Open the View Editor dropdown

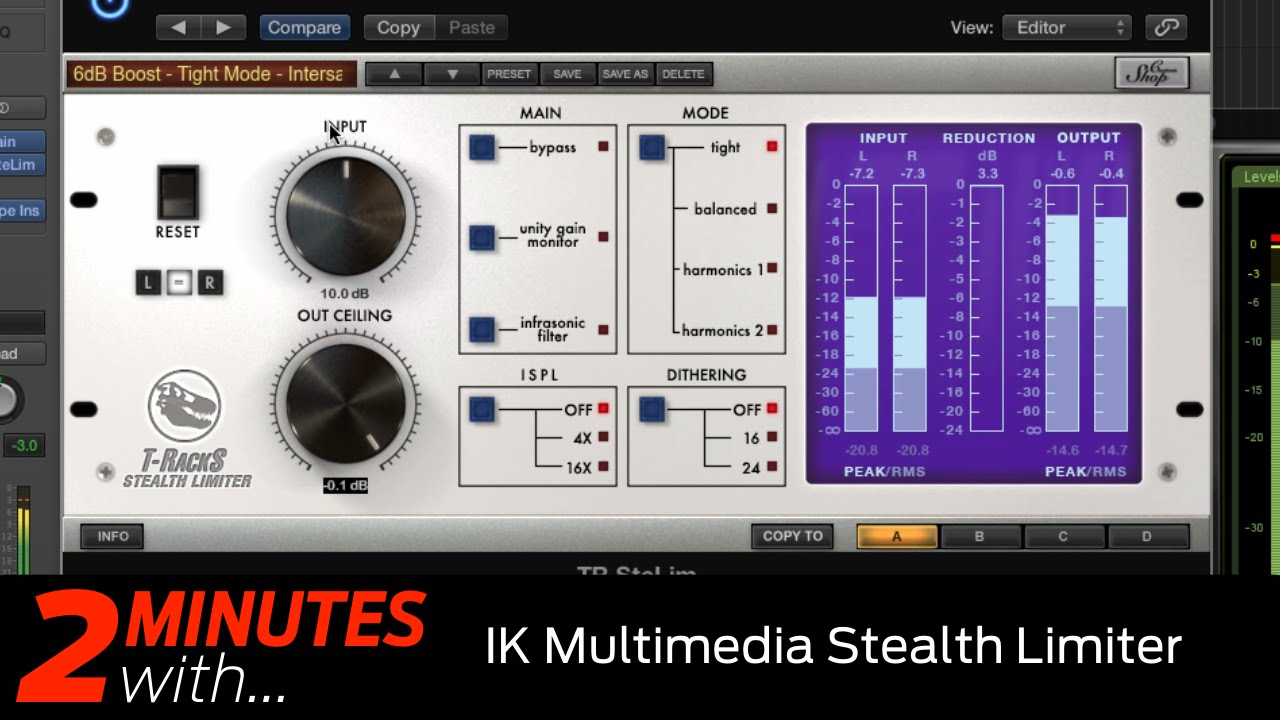point(1067,28)
